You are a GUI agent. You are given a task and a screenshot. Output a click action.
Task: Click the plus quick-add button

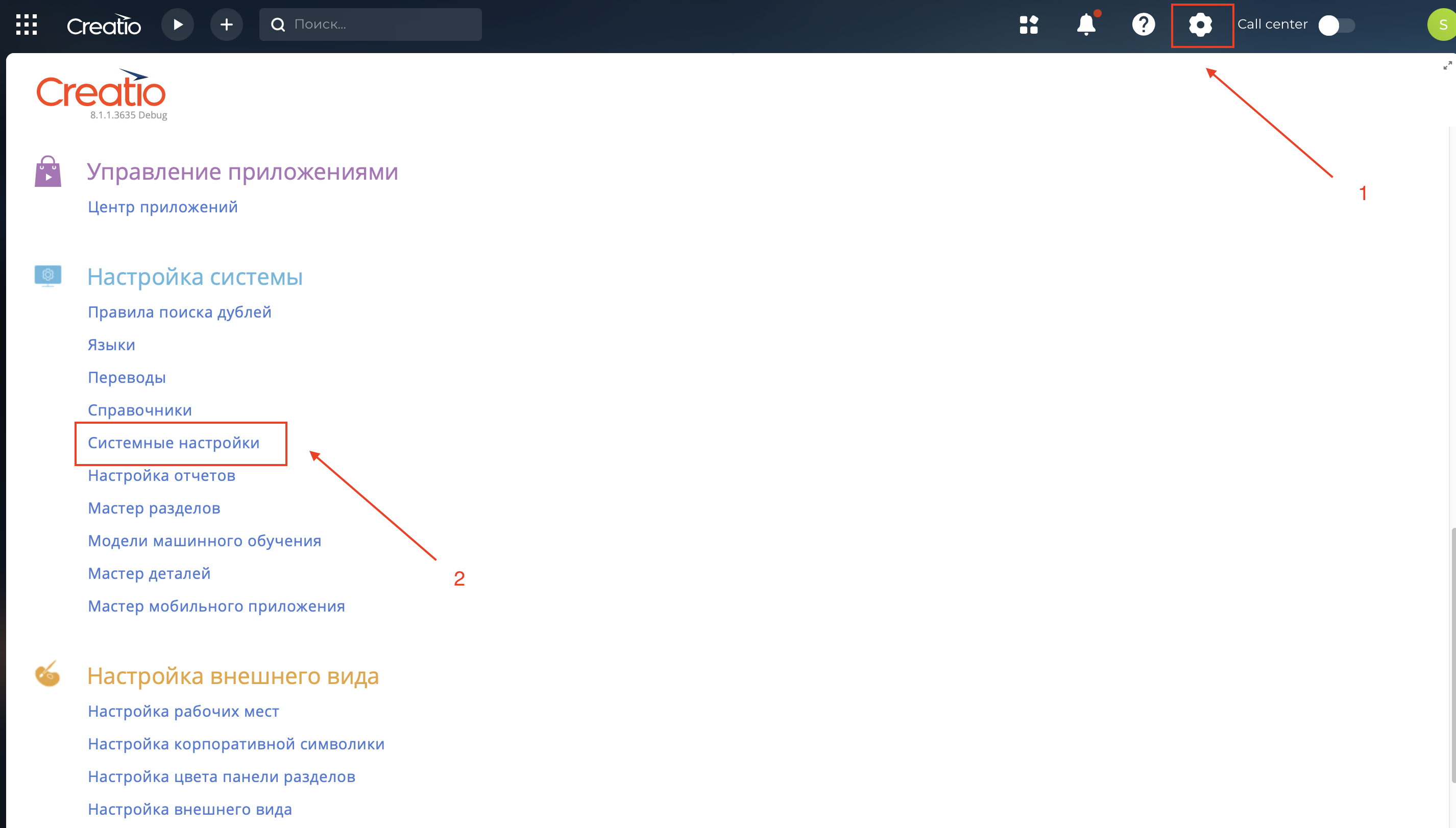coord(226,25)
